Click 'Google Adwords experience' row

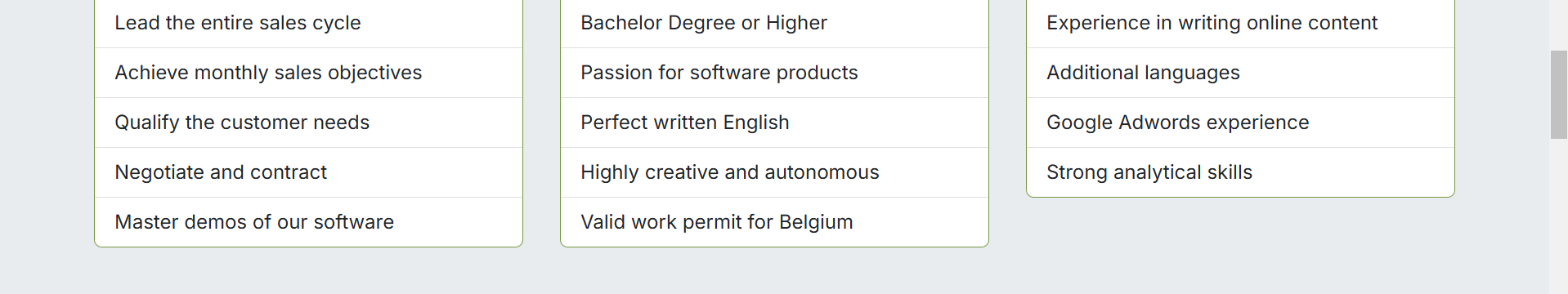pos(1240,122)
